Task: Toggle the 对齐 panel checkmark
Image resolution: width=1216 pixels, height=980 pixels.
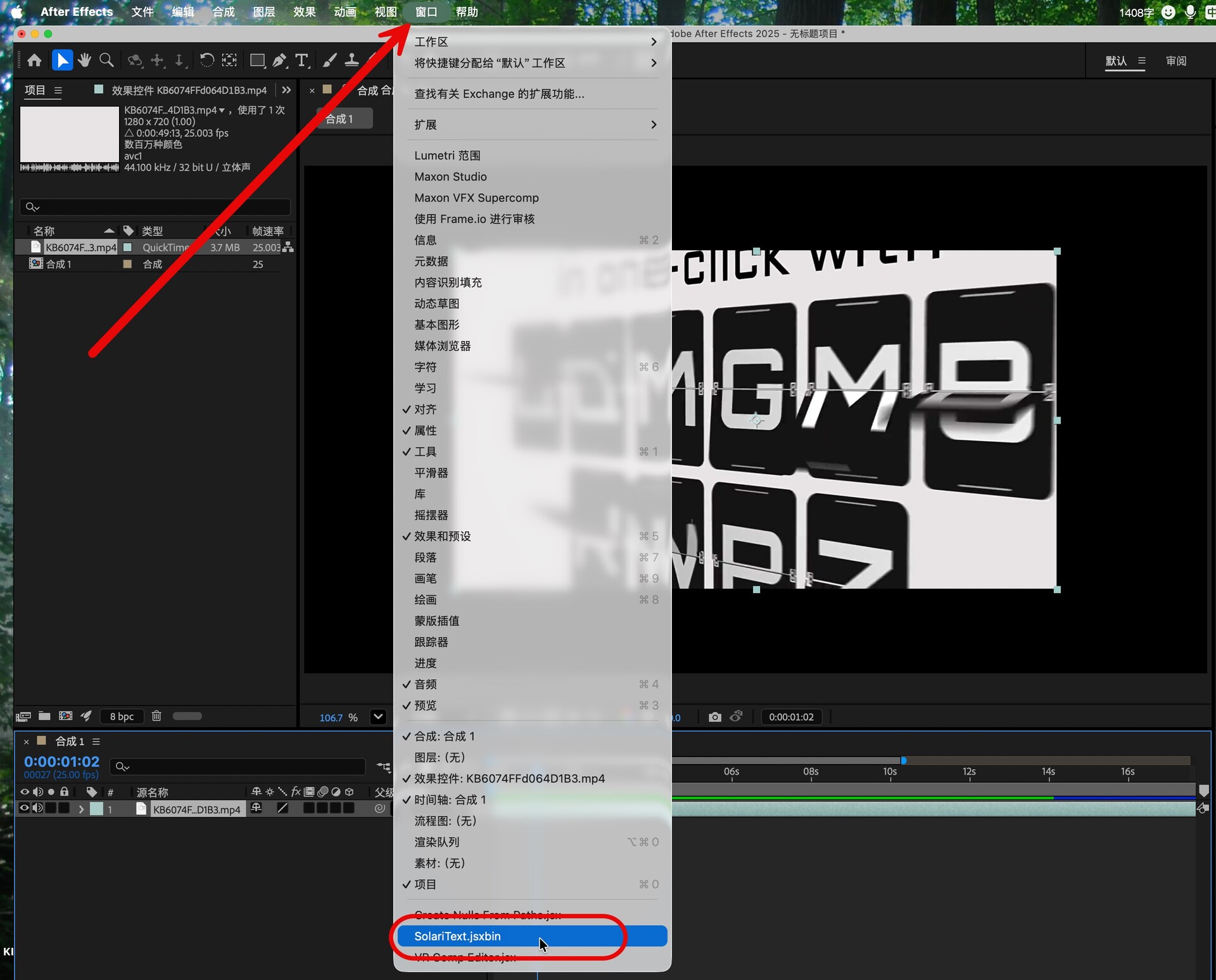Action: [x=425, y=410]
